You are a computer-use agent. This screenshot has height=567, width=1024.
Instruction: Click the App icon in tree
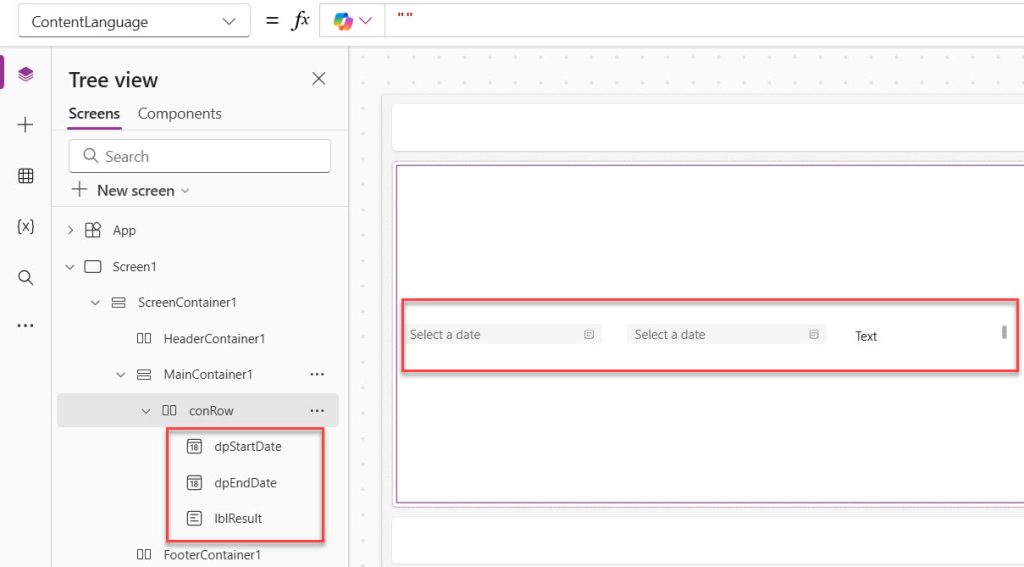(x=93, y=230)
